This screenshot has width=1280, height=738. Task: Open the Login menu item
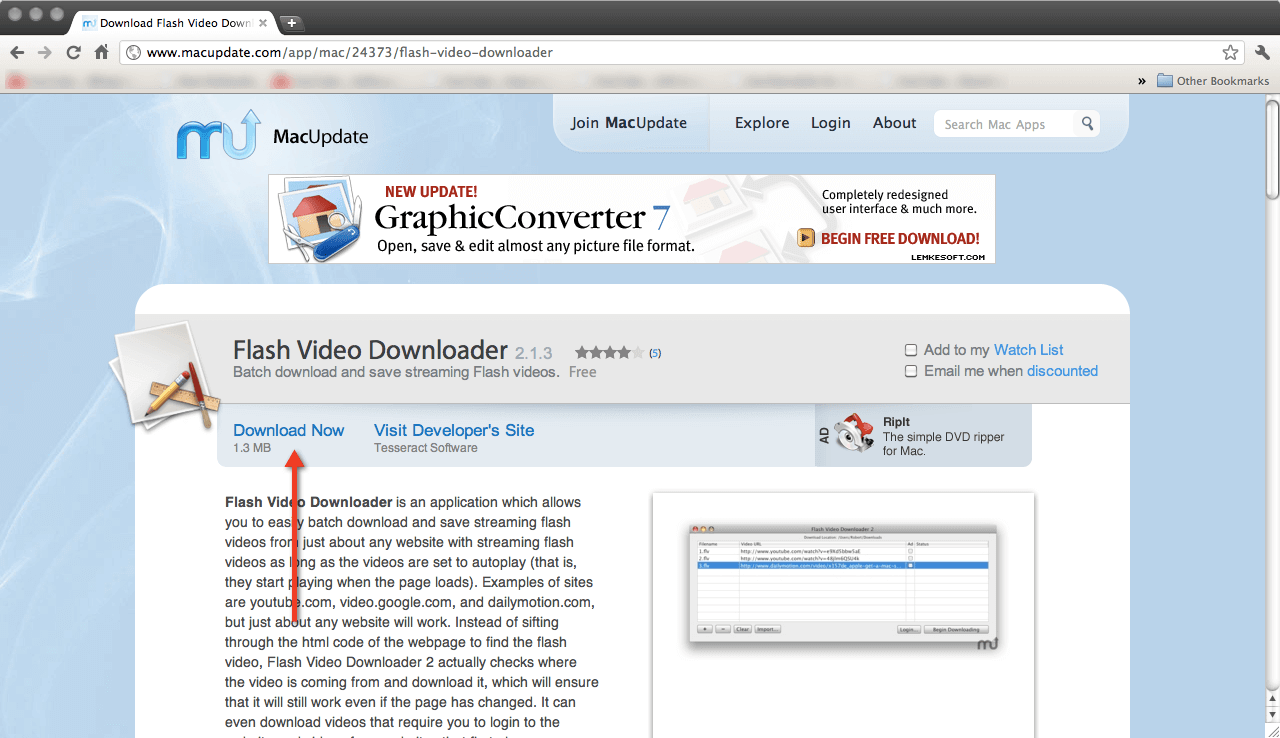click(x=831, y=123)
